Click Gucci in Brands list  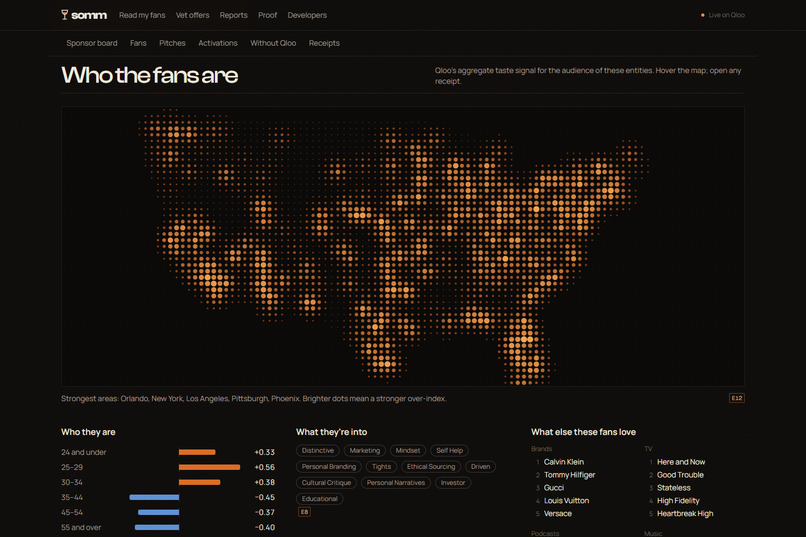(554, 488)
